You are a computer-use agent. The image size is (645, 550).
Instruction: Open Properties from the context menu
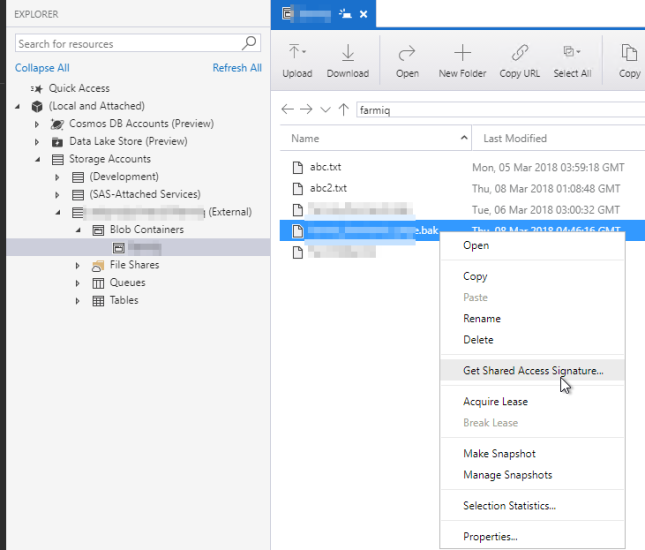click(x=490, y=537)
